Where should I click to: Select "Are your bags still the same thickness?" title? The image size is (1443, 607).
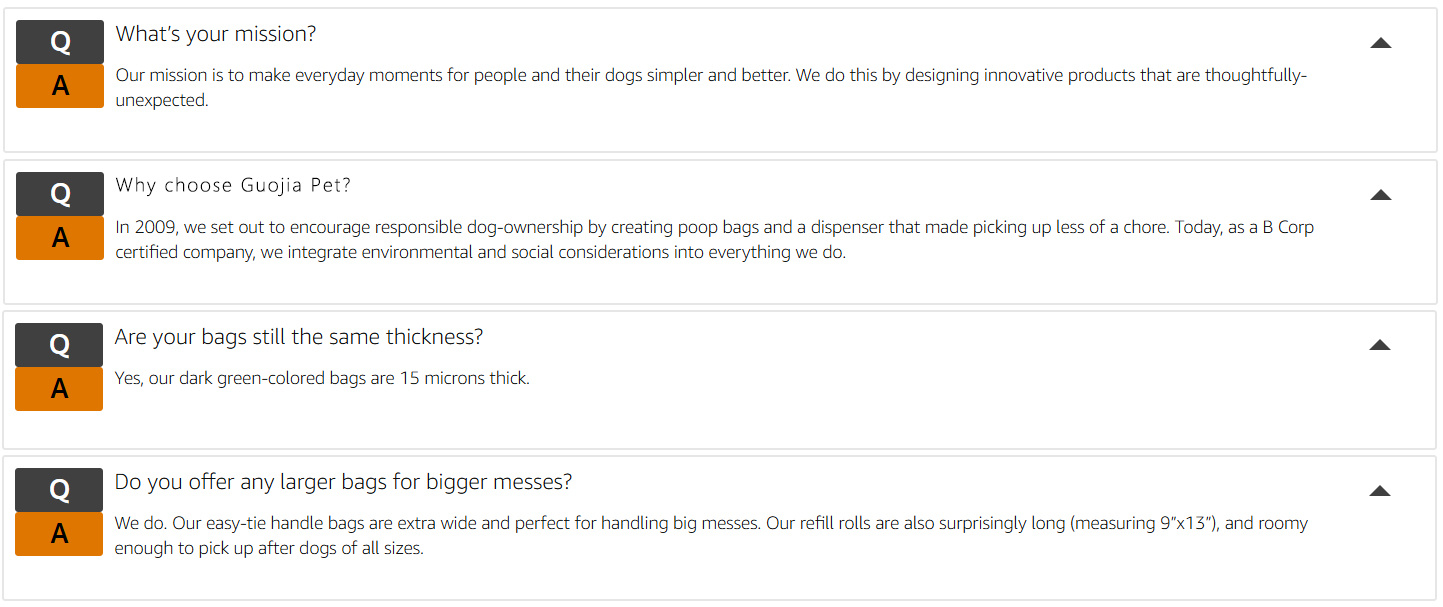(299, 337)
